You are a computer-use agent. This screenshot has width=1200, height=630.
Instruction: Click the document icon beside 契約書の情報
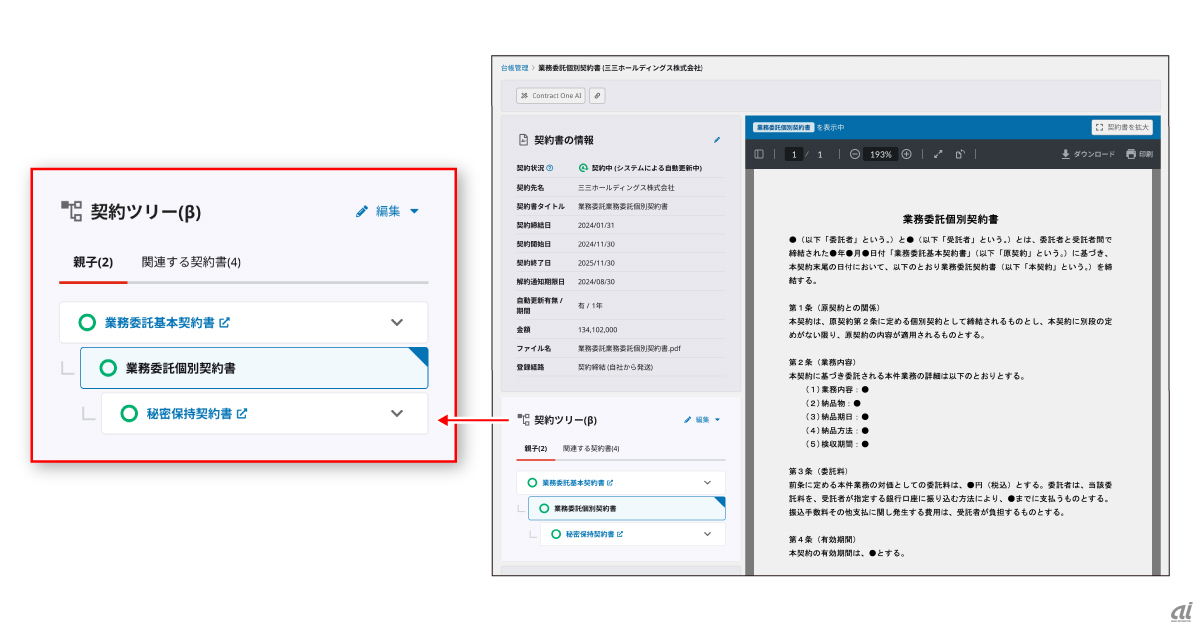[522, 140]
